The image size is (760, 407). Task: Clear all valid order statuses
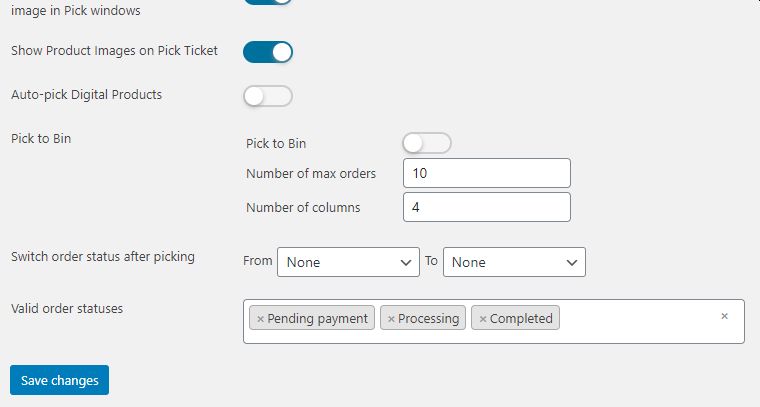(724, 316)
